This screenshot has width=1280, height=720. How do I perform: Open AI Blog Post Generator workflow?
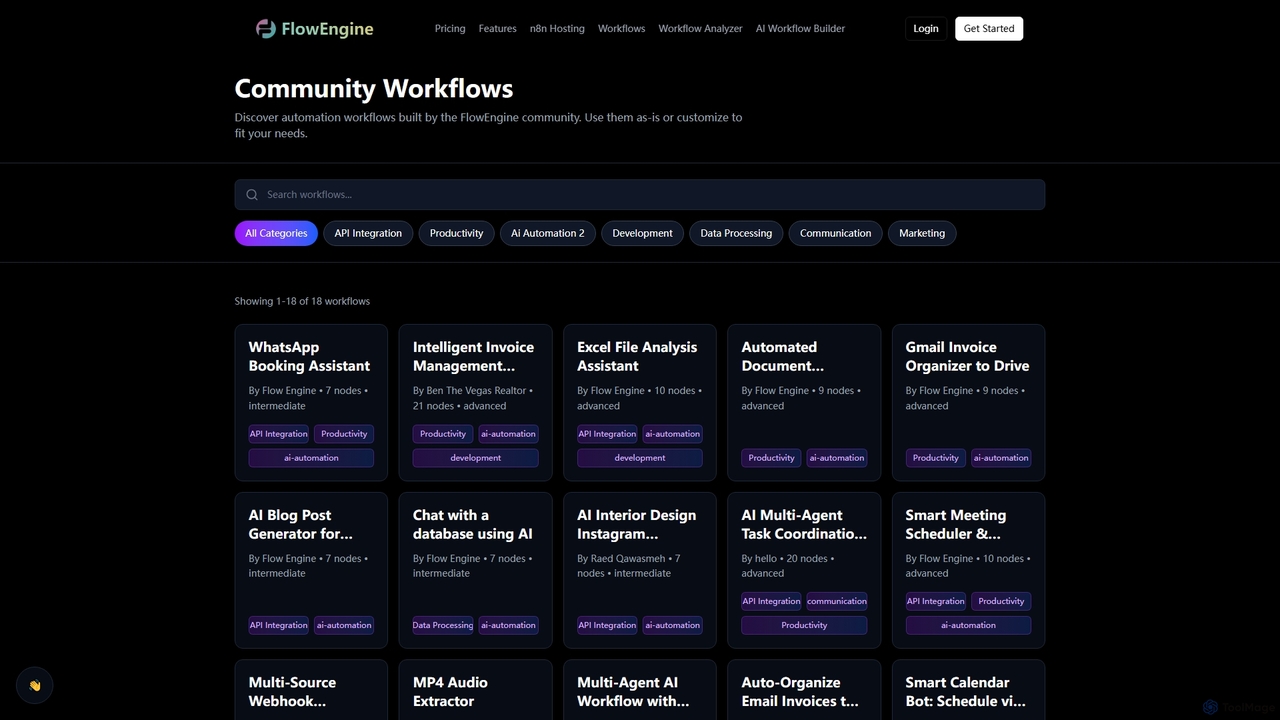(311, 570)
